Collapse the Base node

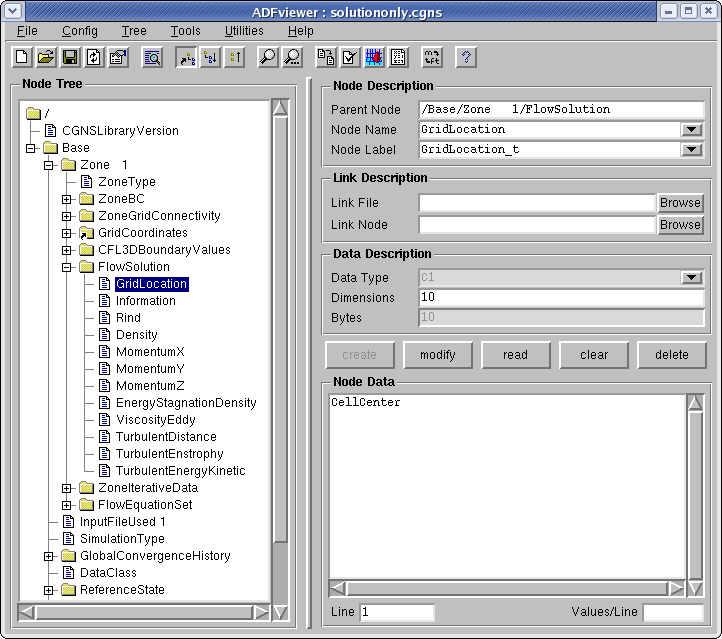[x=31, y=148]
